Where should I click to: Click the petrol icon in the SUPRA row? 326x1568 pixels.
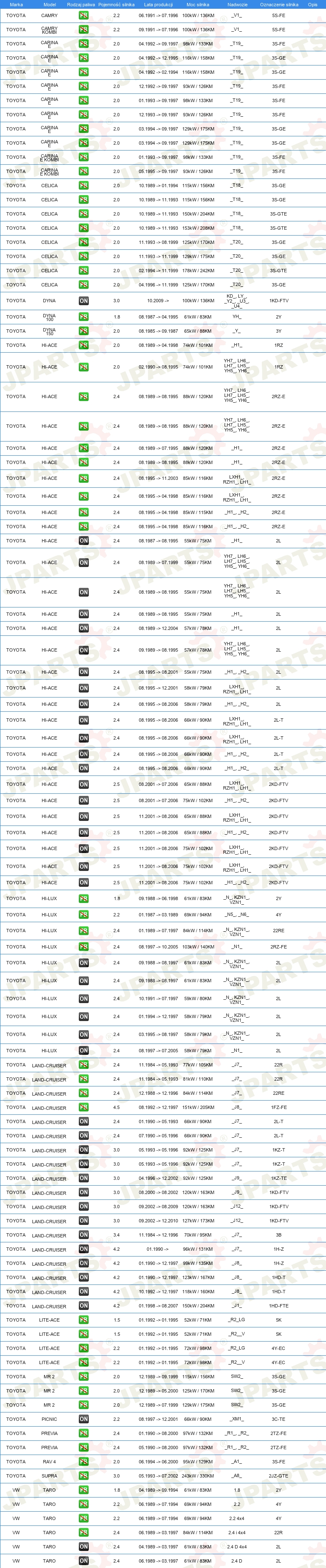pyautogui.click(x=83, y=1476)
